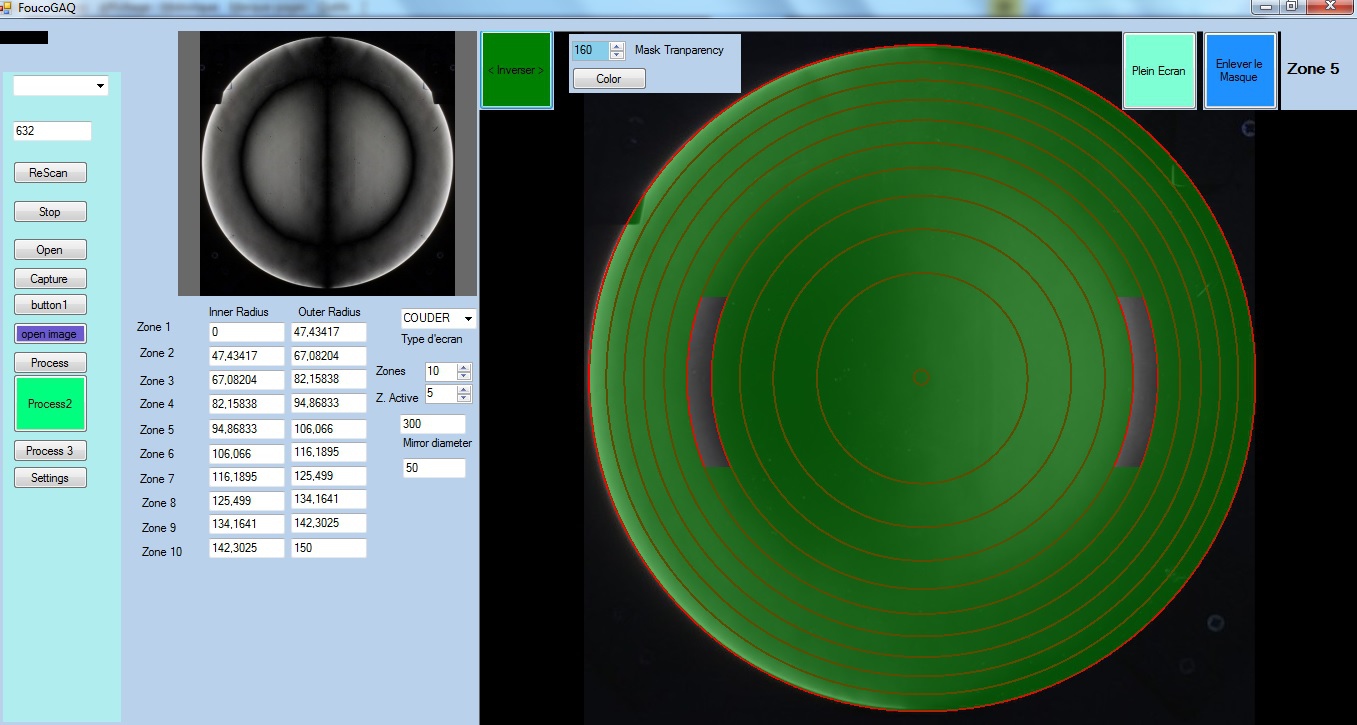Click the Plein Ecran button
Image resolution: width=1357 pixels, height=725 pixels.
click(x=1159, y=71)
